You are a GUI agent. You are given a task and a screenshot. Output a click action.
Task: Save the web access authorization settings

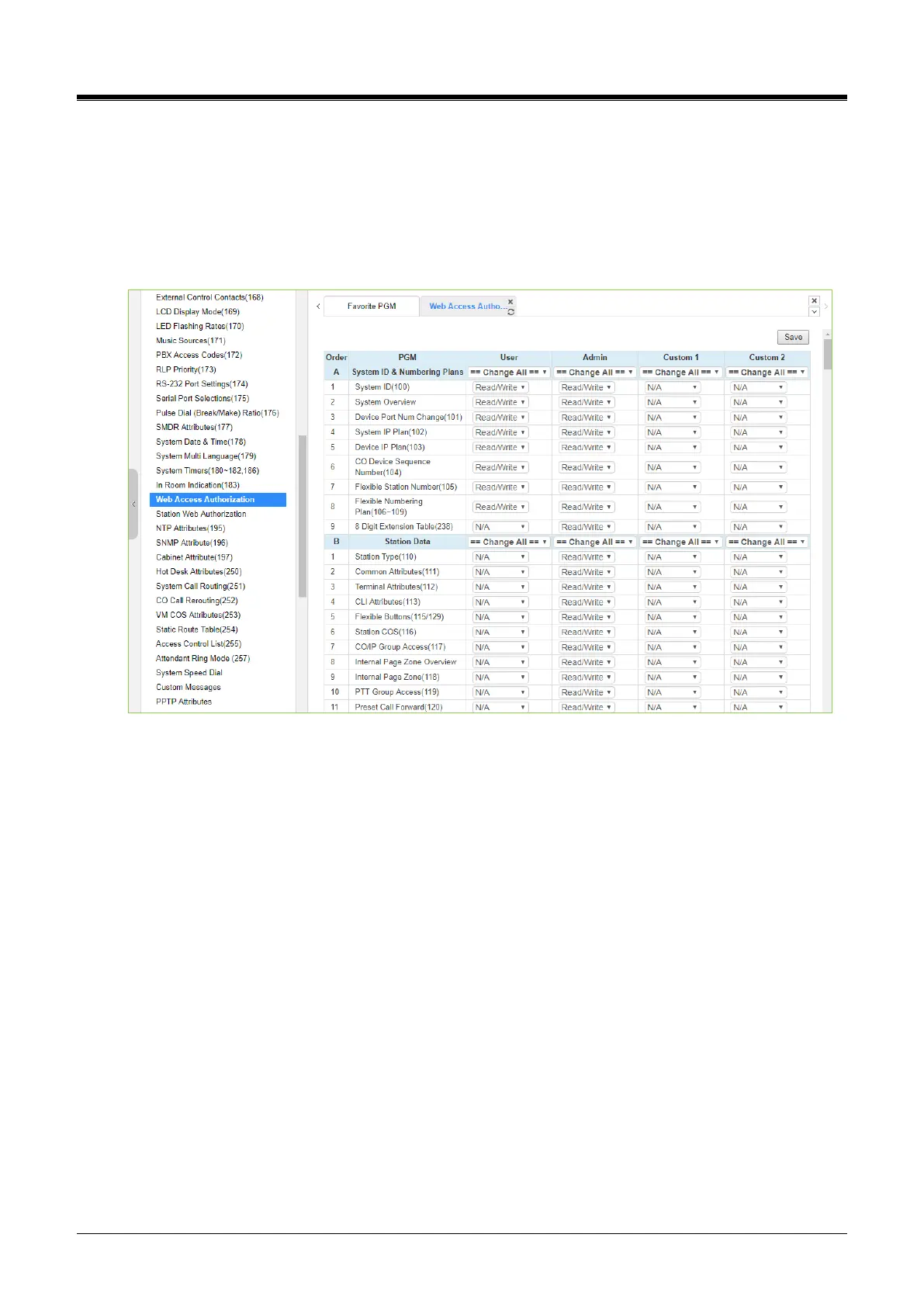(793, 337)
